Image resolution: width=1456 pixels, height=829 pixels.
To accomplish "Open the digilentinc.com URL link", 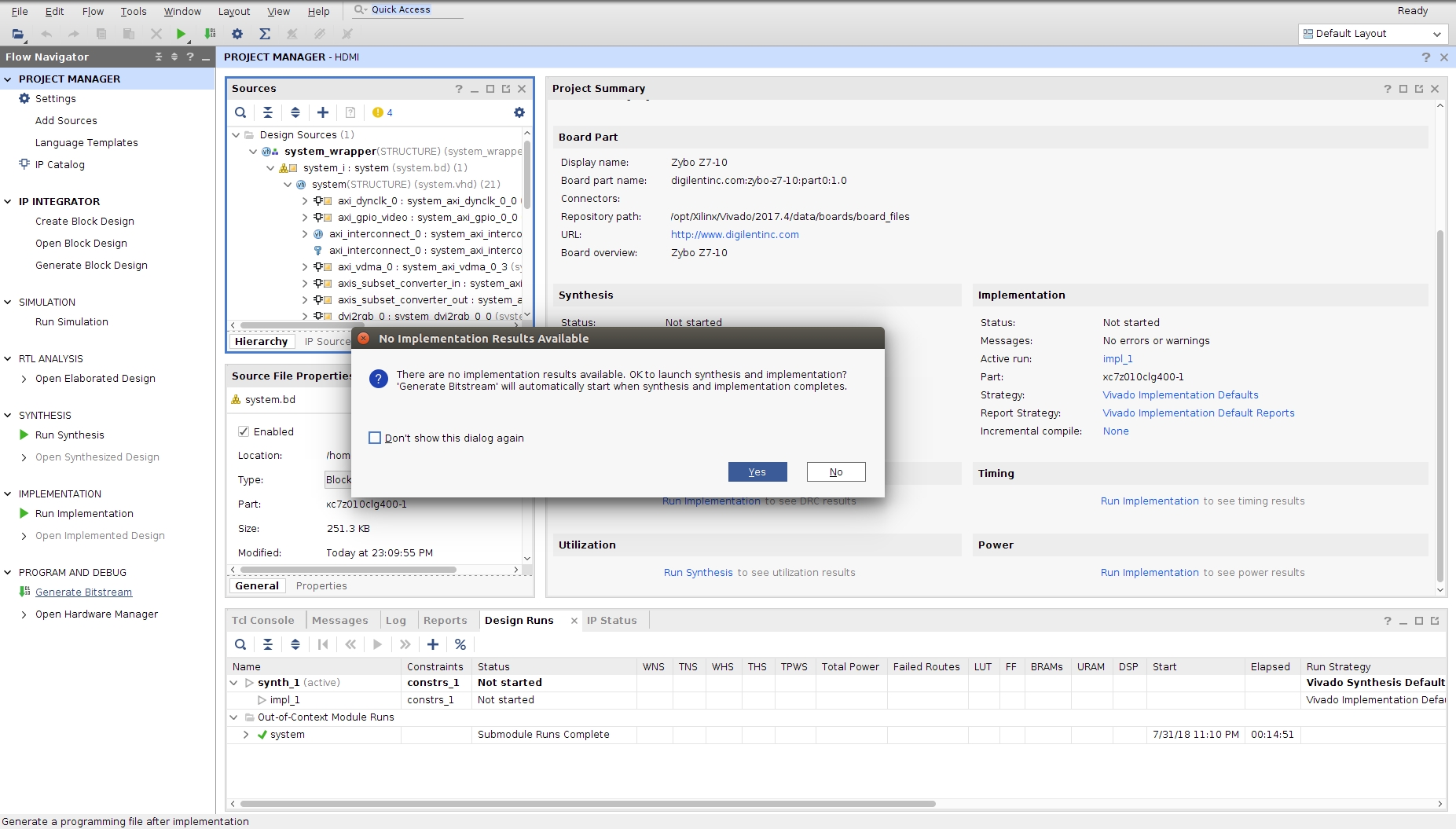I will (734, 235).
